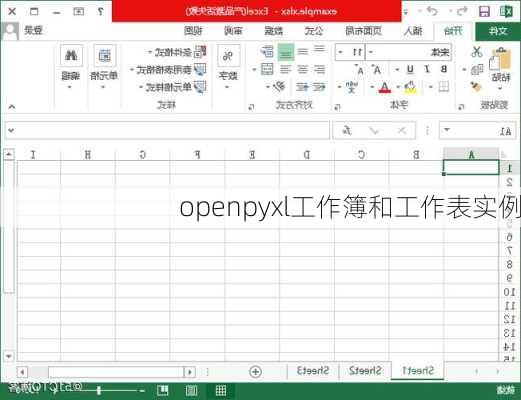Toggle Bottom Align for cell
Viewport: 521px width, 400px height.
pos(286,53)
